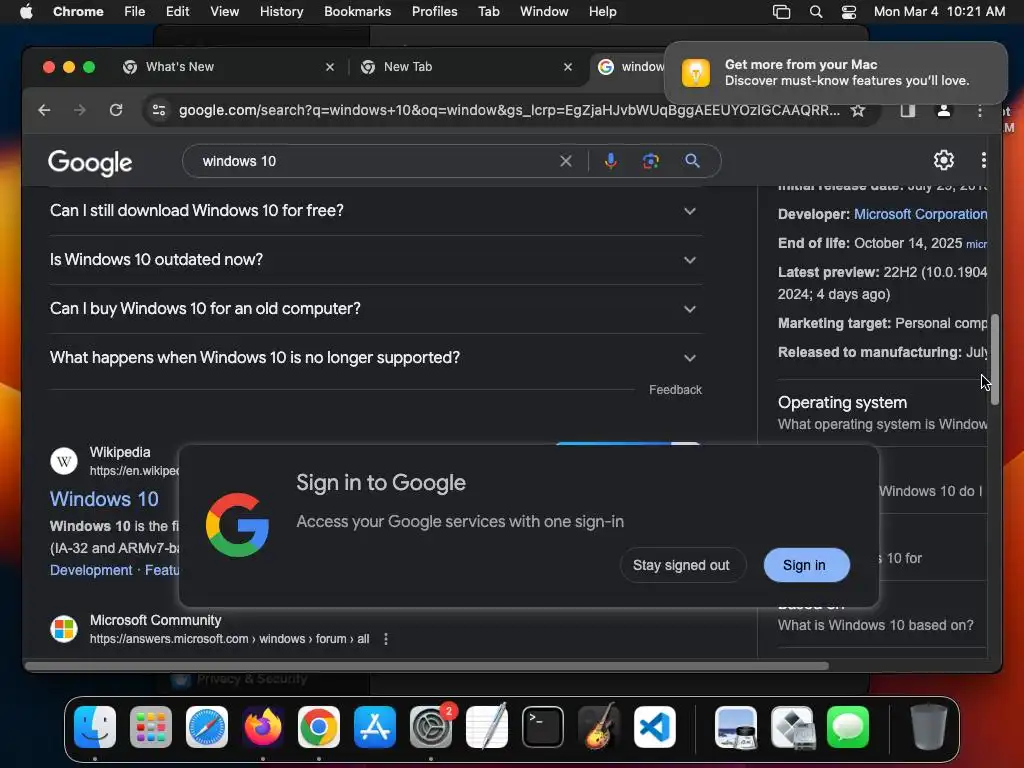Submit search with magnifying glass icon

(x=692, y=161)
